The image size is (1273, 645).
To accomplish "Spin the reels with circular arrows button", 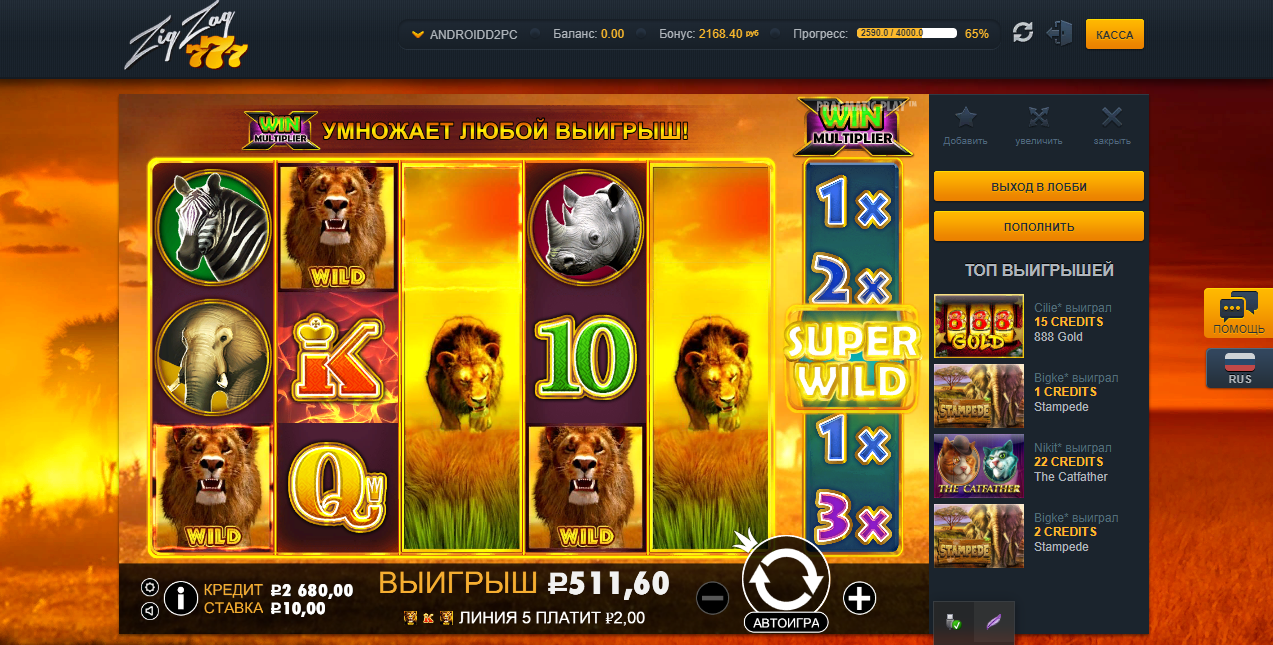I will 786,574.
